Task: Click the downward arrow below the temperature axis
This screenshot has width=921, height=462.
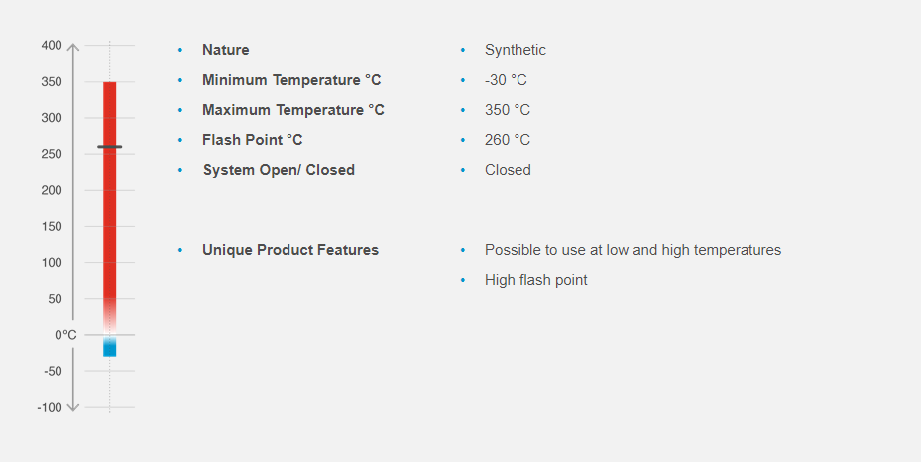Action: pos(73,406)
